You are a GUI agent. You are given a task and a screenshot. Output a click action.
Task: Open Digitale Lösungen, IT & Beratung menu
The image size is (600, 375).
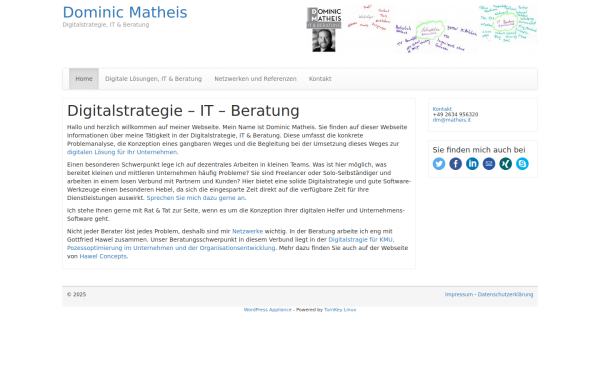tap(153, 79)
